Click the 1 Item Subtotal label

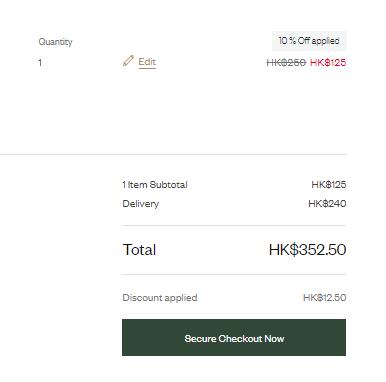click(155, 185)
